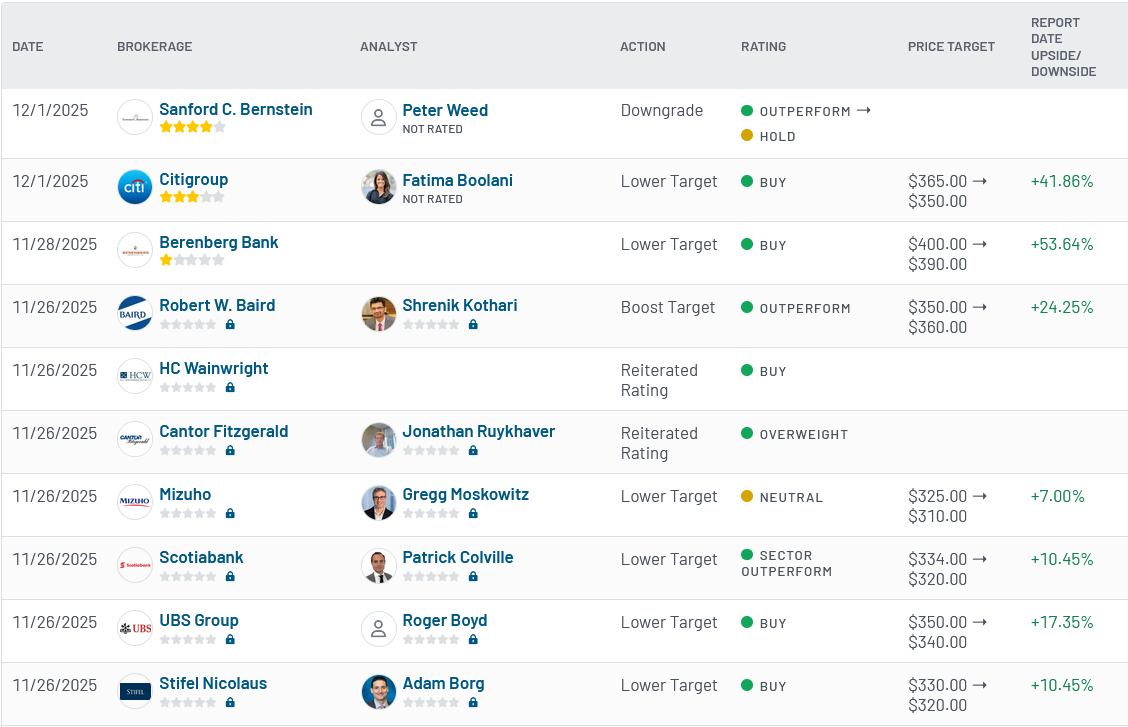1128x727 pixels.
Task: Open Fatima Boolani's analyst photo
Action: (x=378, y=187)
